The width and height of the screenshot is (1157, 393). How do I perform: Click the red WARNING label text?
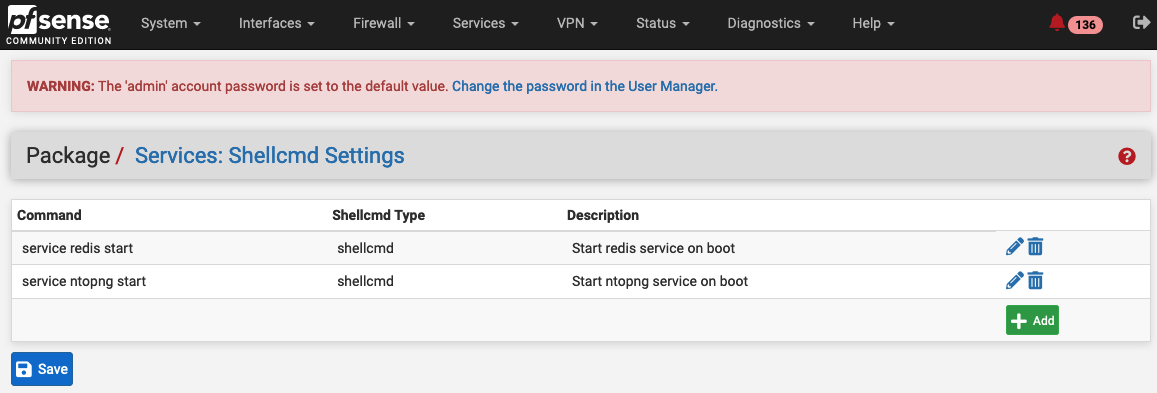point(61,86)
